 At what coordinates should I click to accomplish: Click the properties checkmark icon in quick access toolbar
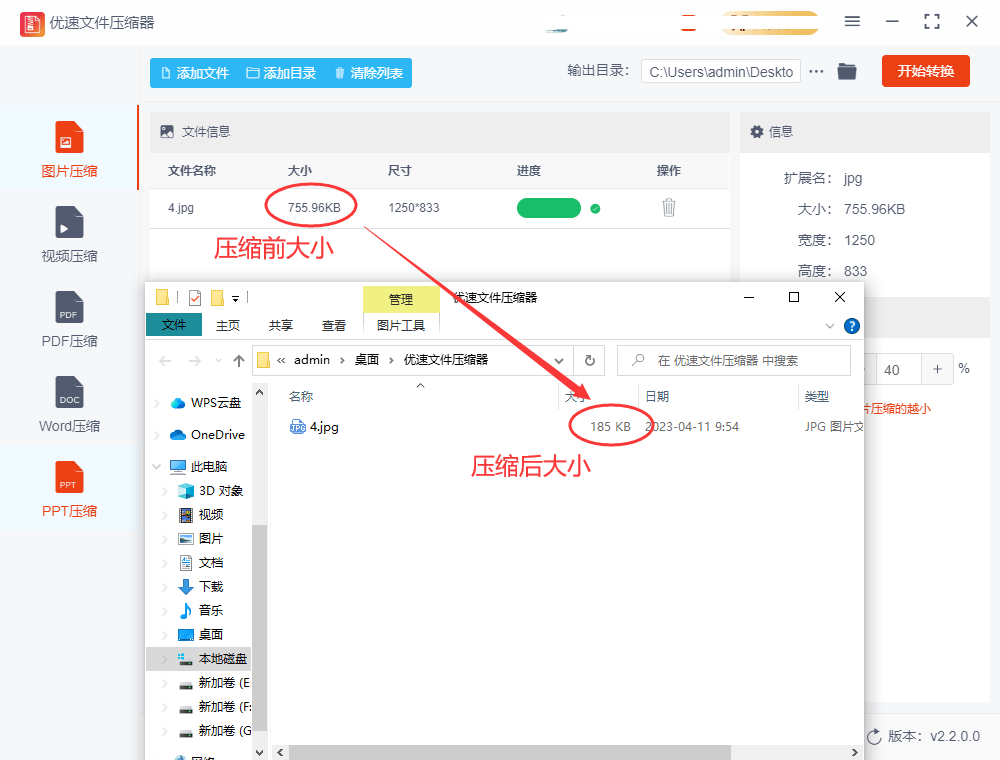point(195,298)
